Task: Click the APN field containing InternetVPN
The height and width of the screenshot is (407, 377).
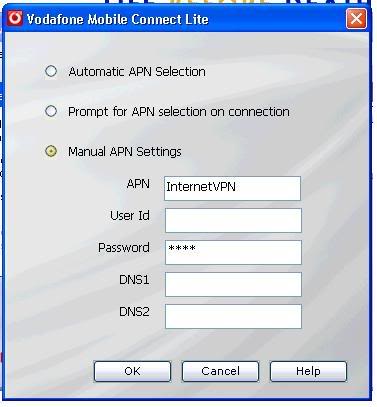Action: click(x=233, y=188)
